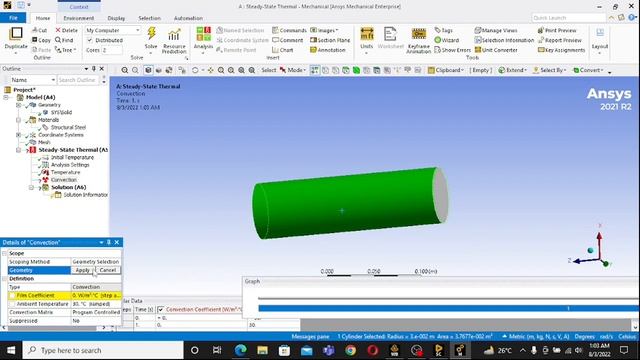Insert a Chart

pyautogui.click(x=283, y=50)
